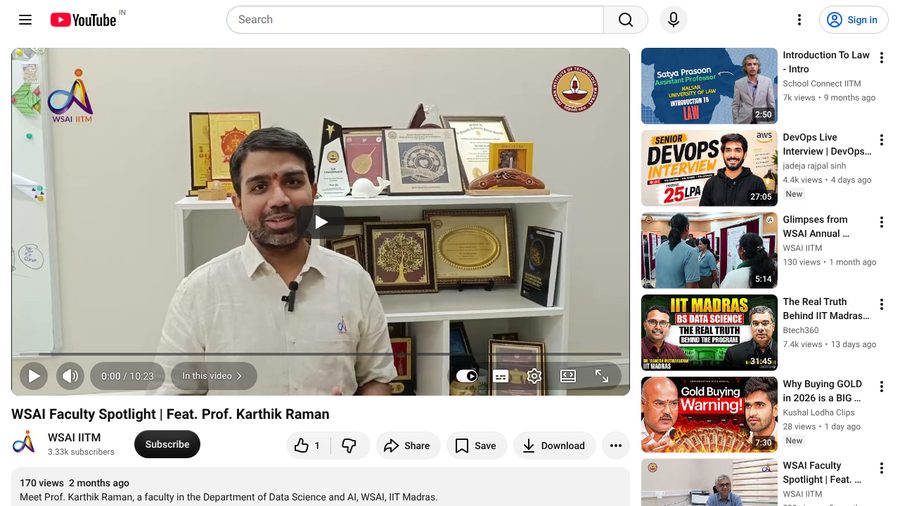Click the search magnifier button
Image resolution: width=900 pixels, height=506 pixels.
(626, 20)
